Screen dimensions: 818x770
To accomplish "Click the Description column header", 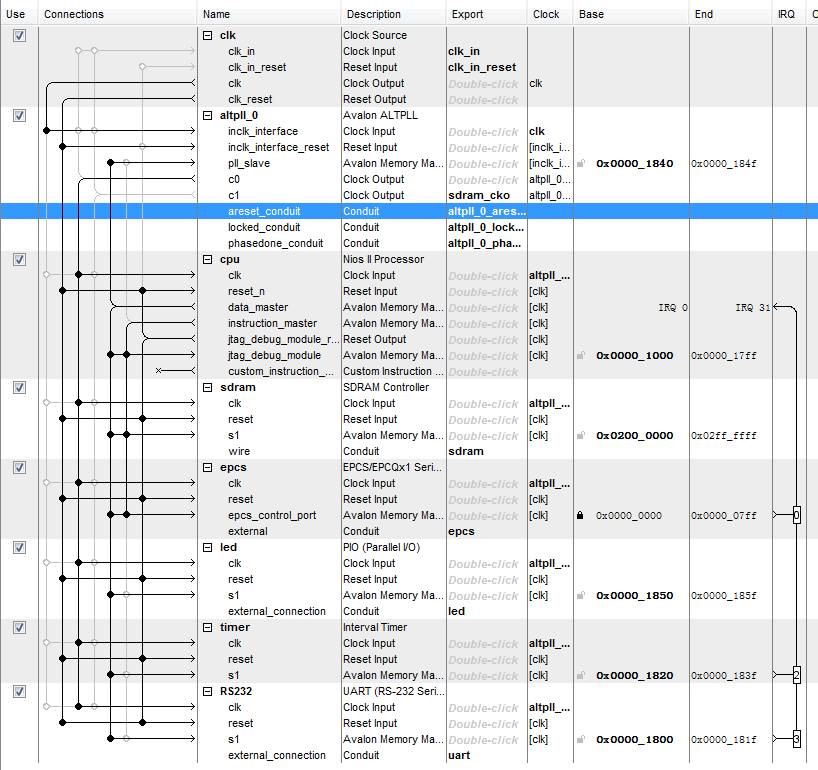I will pyautogui.click(x=374, y=14).
